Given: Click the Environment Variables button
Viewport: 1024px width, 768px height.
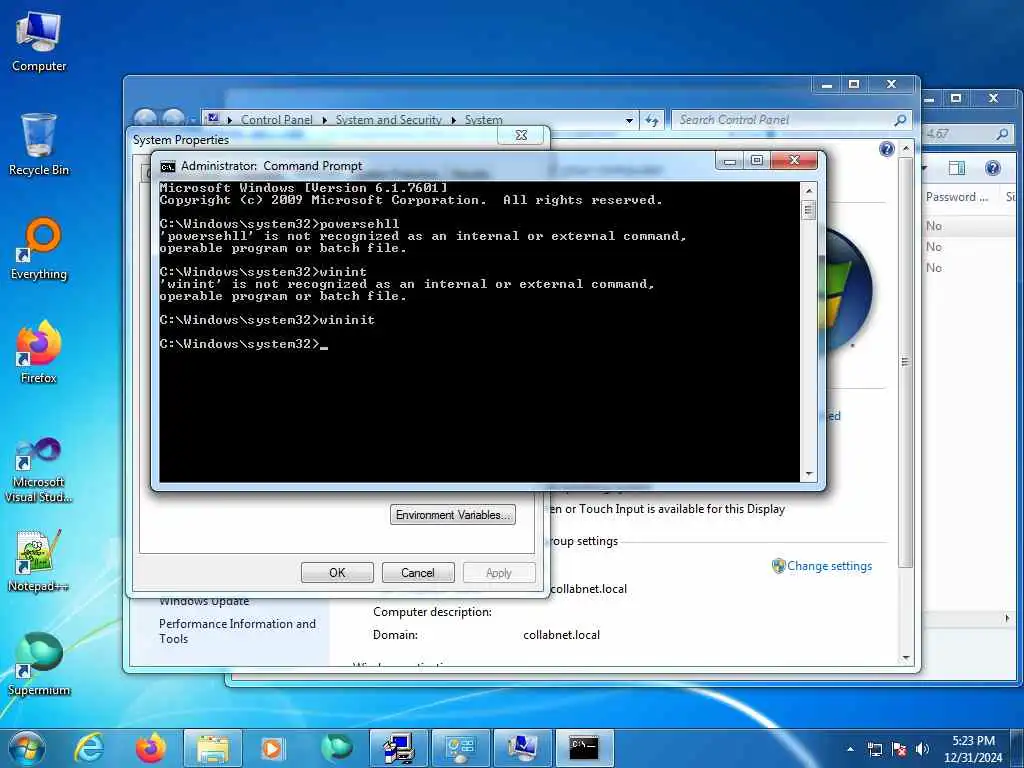Looking at the screenshot, I should (x=453, y=515).
